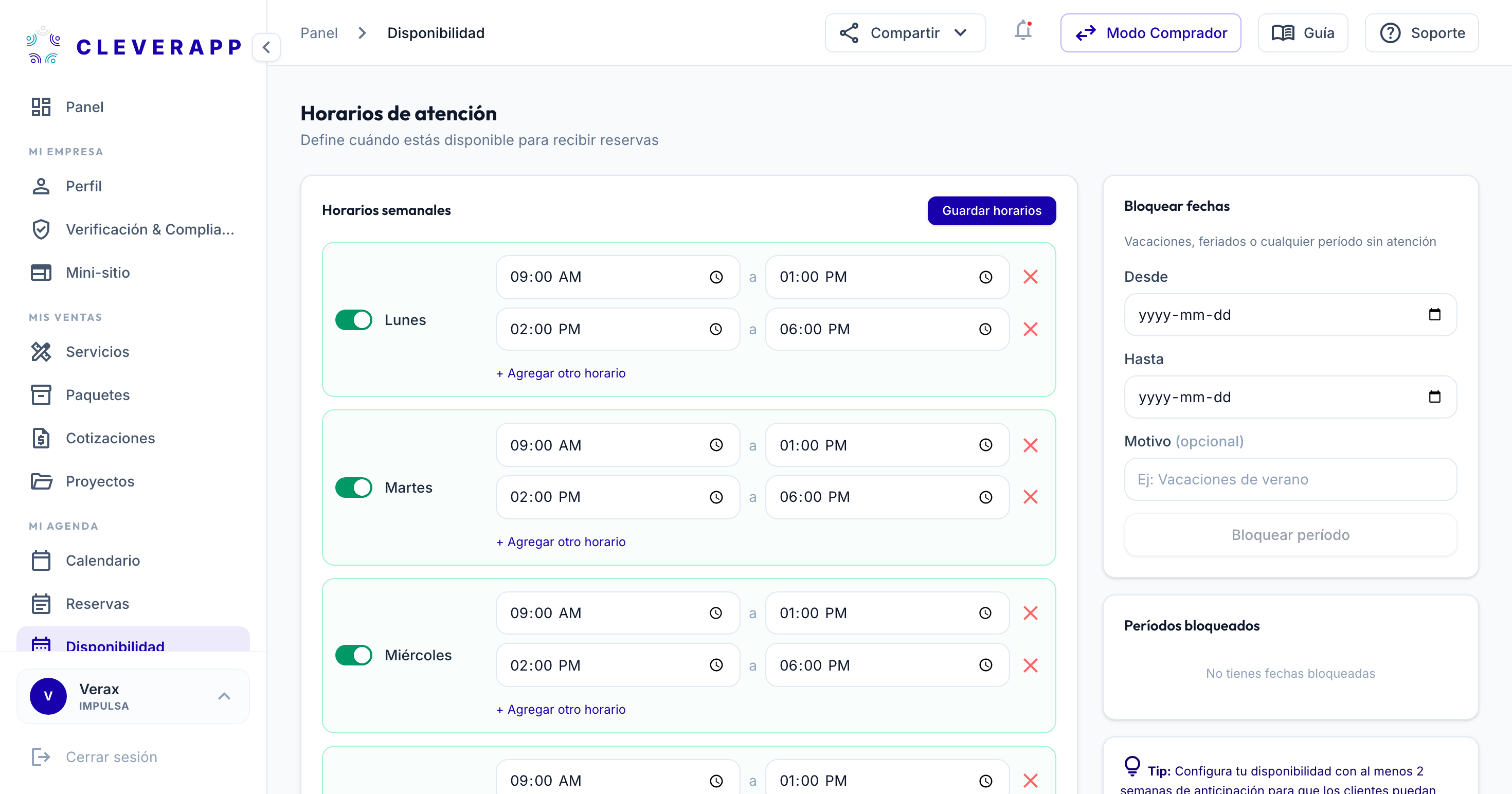Click the CleverApp logo
Screen dimensions: 1512x794
(x=134, y=46)
